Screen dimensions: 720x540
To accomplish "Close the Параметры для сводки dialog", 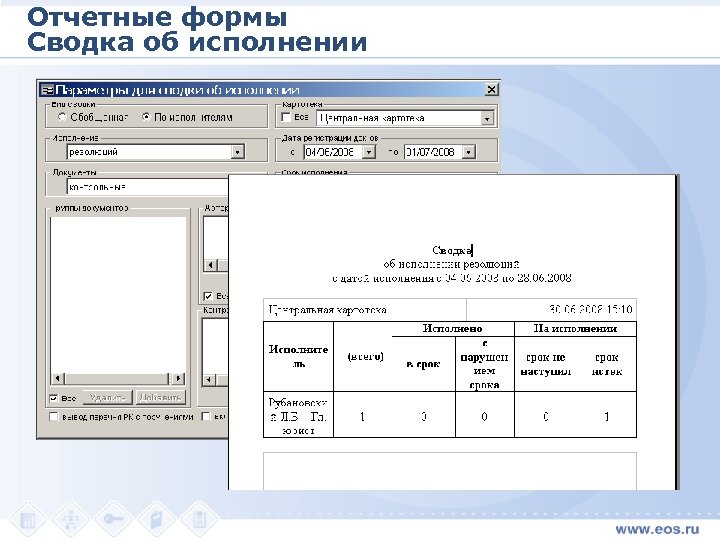I will [x=491, y=90].
